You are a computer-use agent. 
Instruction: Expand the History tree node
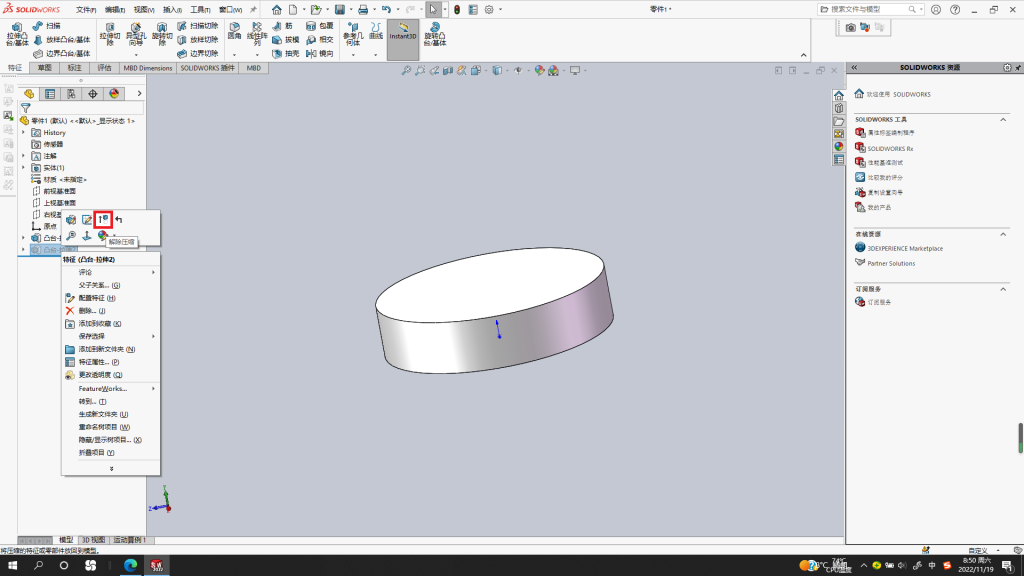click(x=24, y=133)
